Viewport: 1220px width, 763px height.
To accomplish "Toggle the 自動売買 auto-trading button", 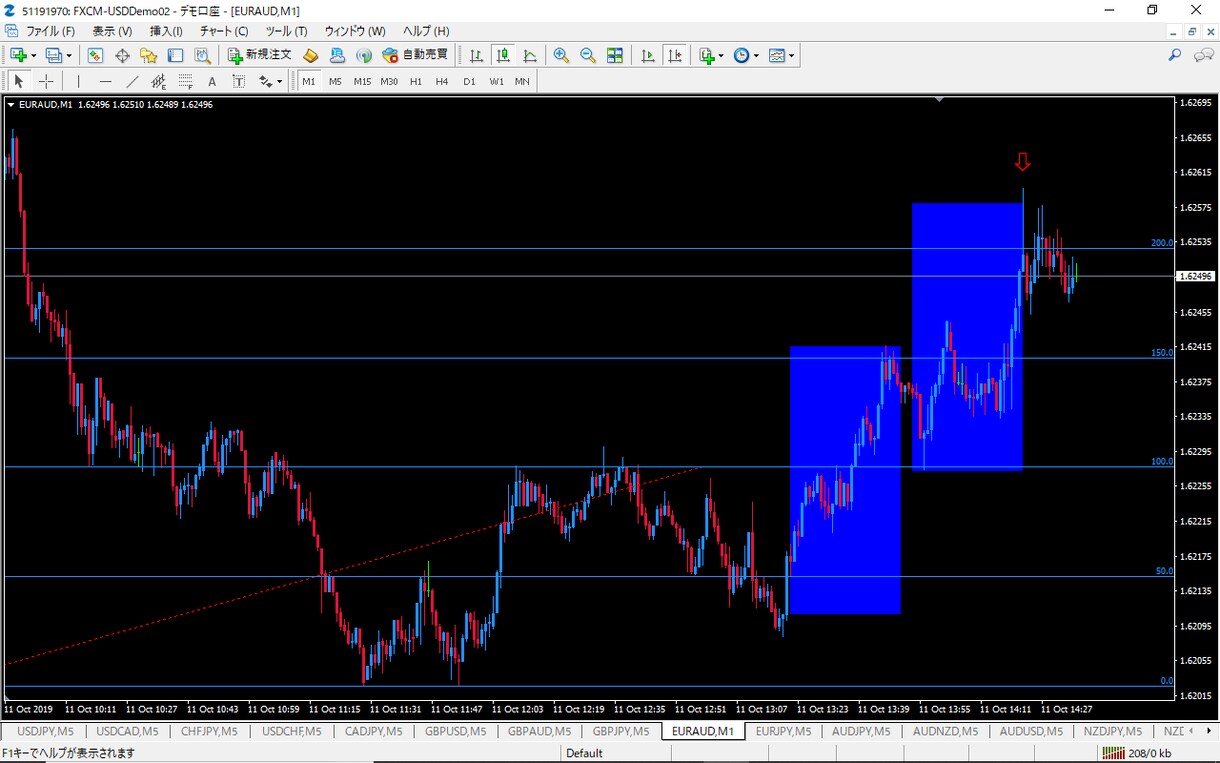I will coord(416,56).
